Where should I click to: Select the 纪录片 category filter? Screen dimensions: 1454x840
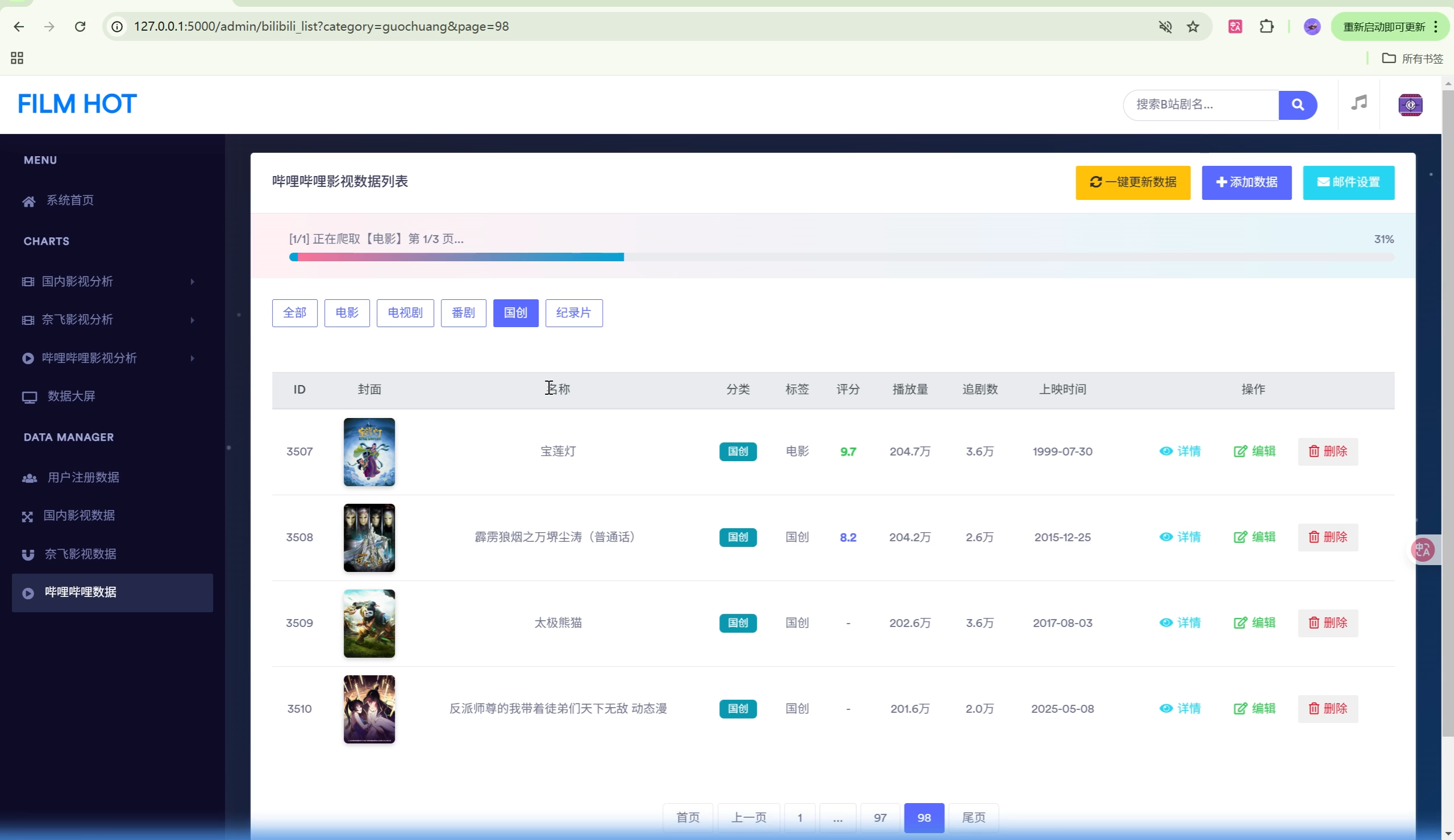pyautogui.click(x=573, y=314)
